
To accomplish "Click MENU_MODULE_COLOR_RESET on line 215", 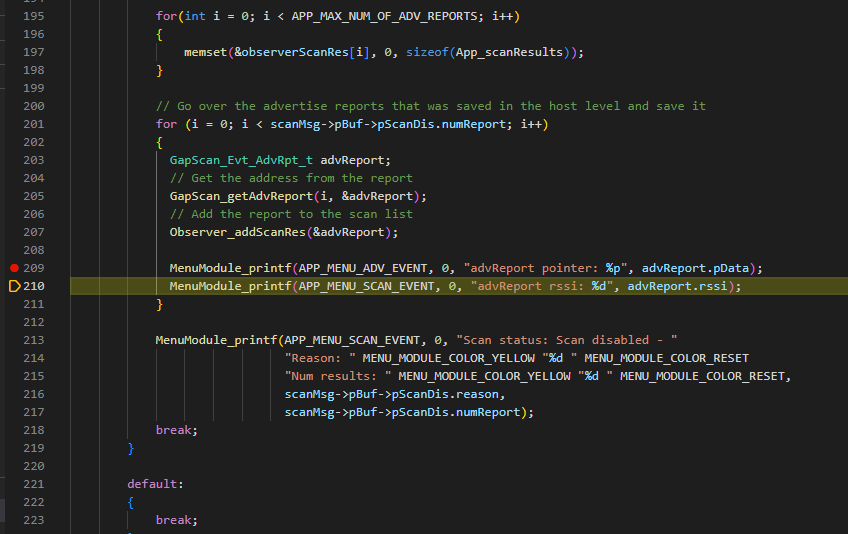I will point(702,376).
